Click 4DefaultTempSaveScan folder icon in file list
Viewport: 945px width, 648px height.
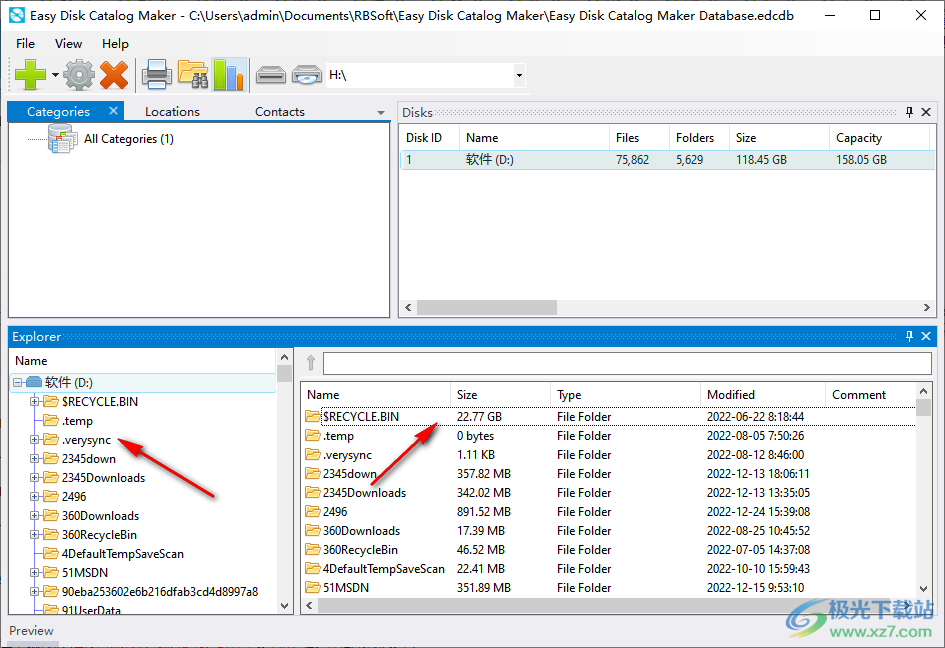point(312,568)
